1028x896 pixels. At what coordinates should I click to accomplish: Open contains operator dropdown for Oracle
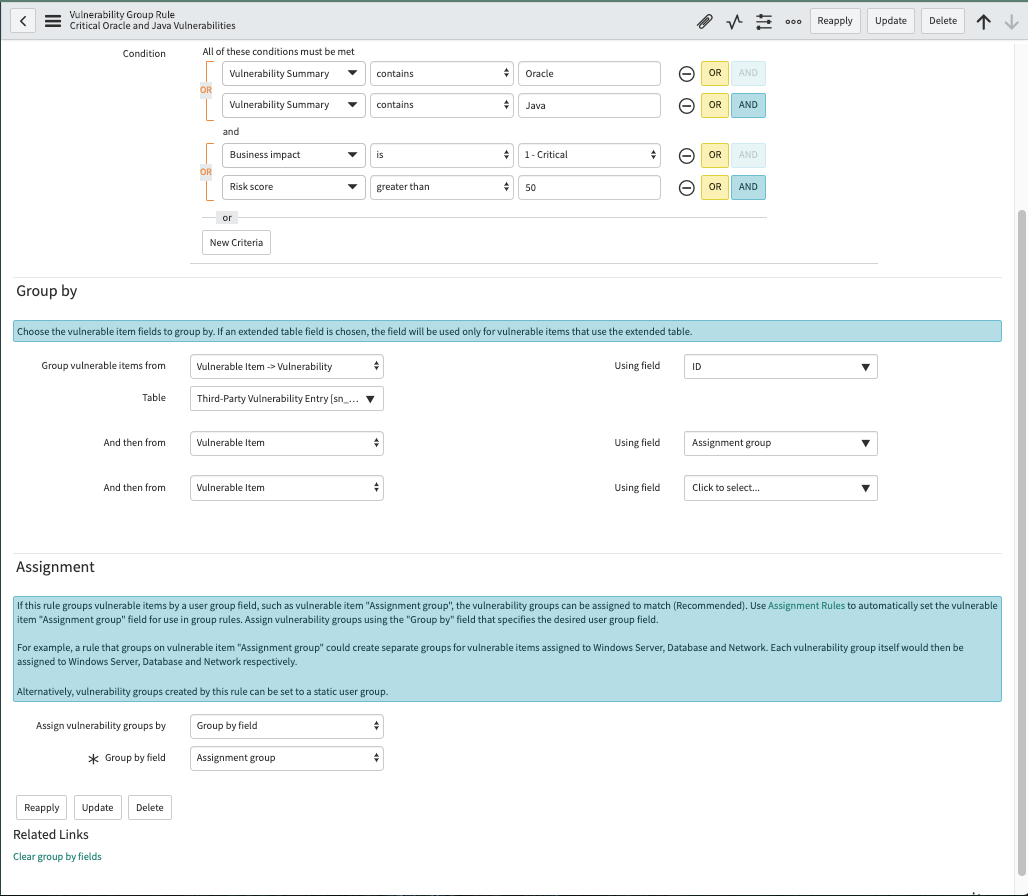(x=441, y=73)
